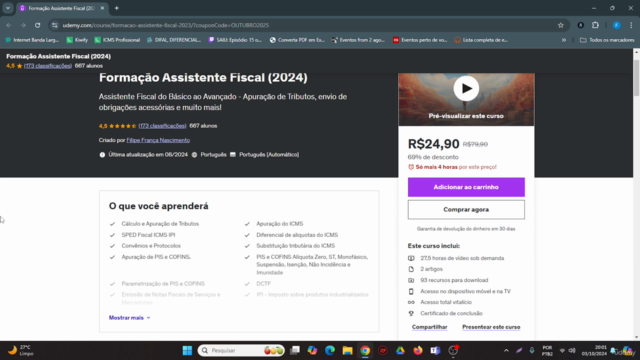Image resolution: width=640 pixels, height=360 pixels.
Task: Click the scrollbar down arrow
Action: [636, 337]
